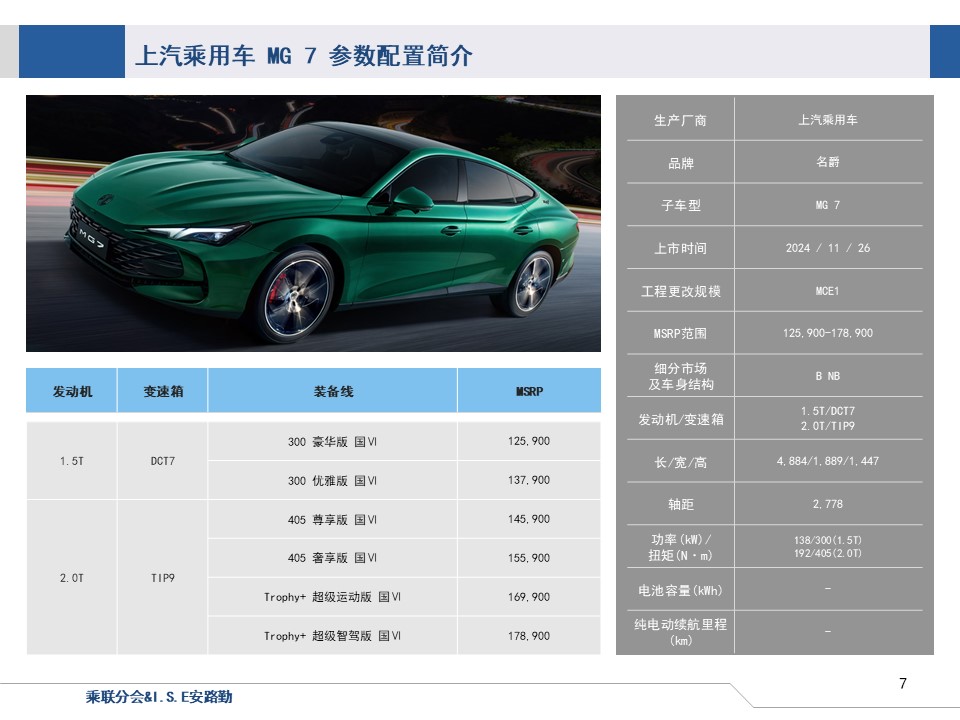Click the 1.5T/DCT7 2.0T/TIP9 value

point(828,418)
